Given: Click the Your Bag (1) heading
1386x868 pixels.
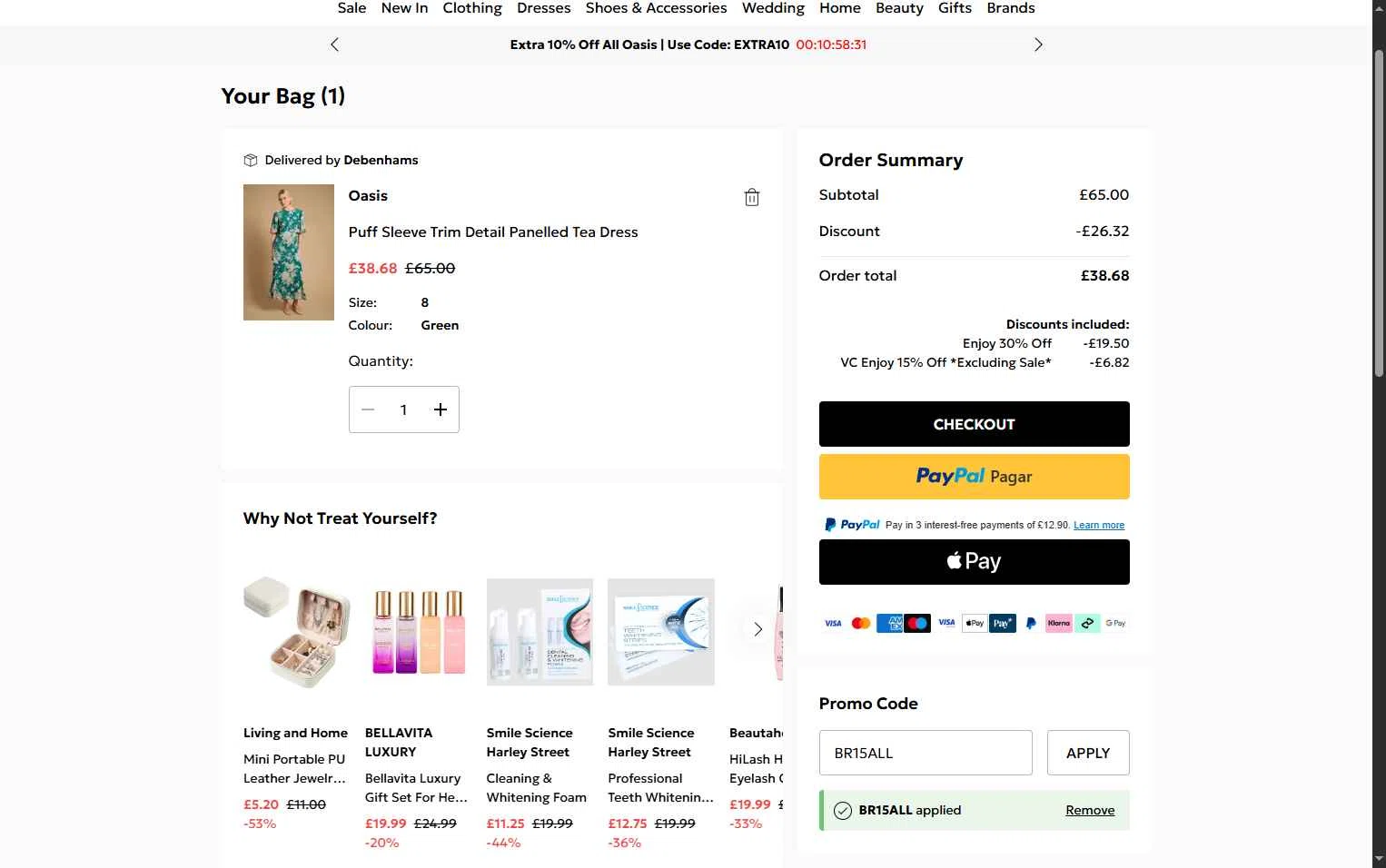Looking at the screenshot, I should [x=283, y=96].
